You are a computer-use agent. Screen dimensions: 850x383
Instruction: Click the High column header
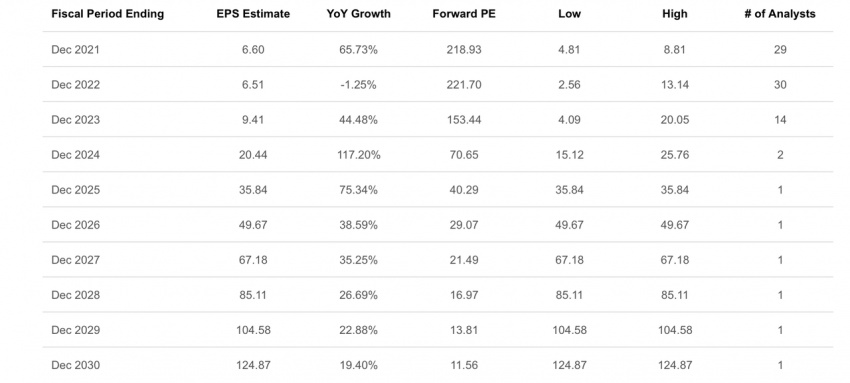pyautogui.click(x=675, y=14)
